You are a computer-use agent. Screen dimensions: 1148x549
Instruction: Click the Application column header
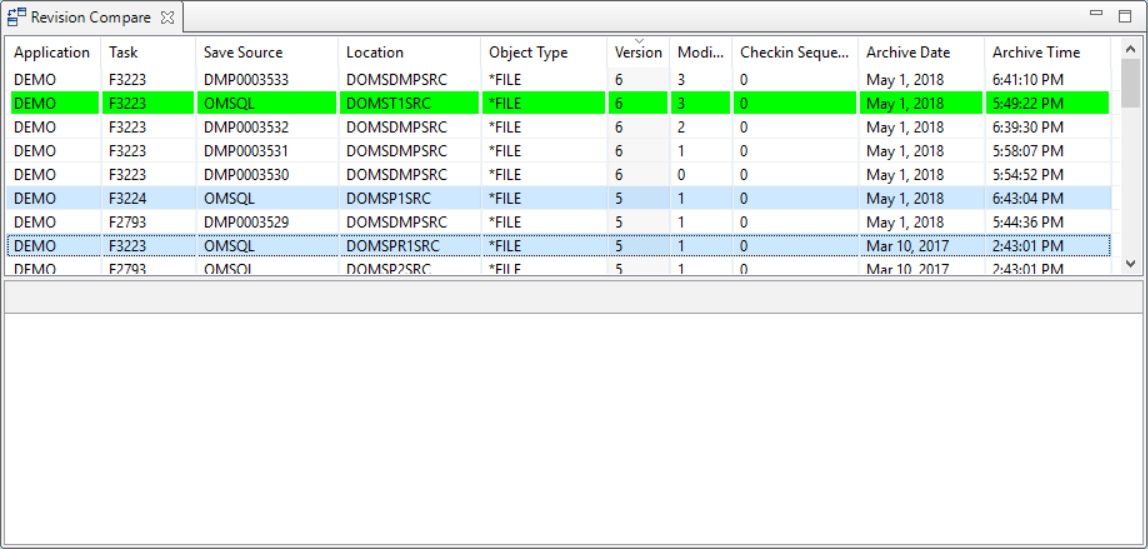[52, 53]
